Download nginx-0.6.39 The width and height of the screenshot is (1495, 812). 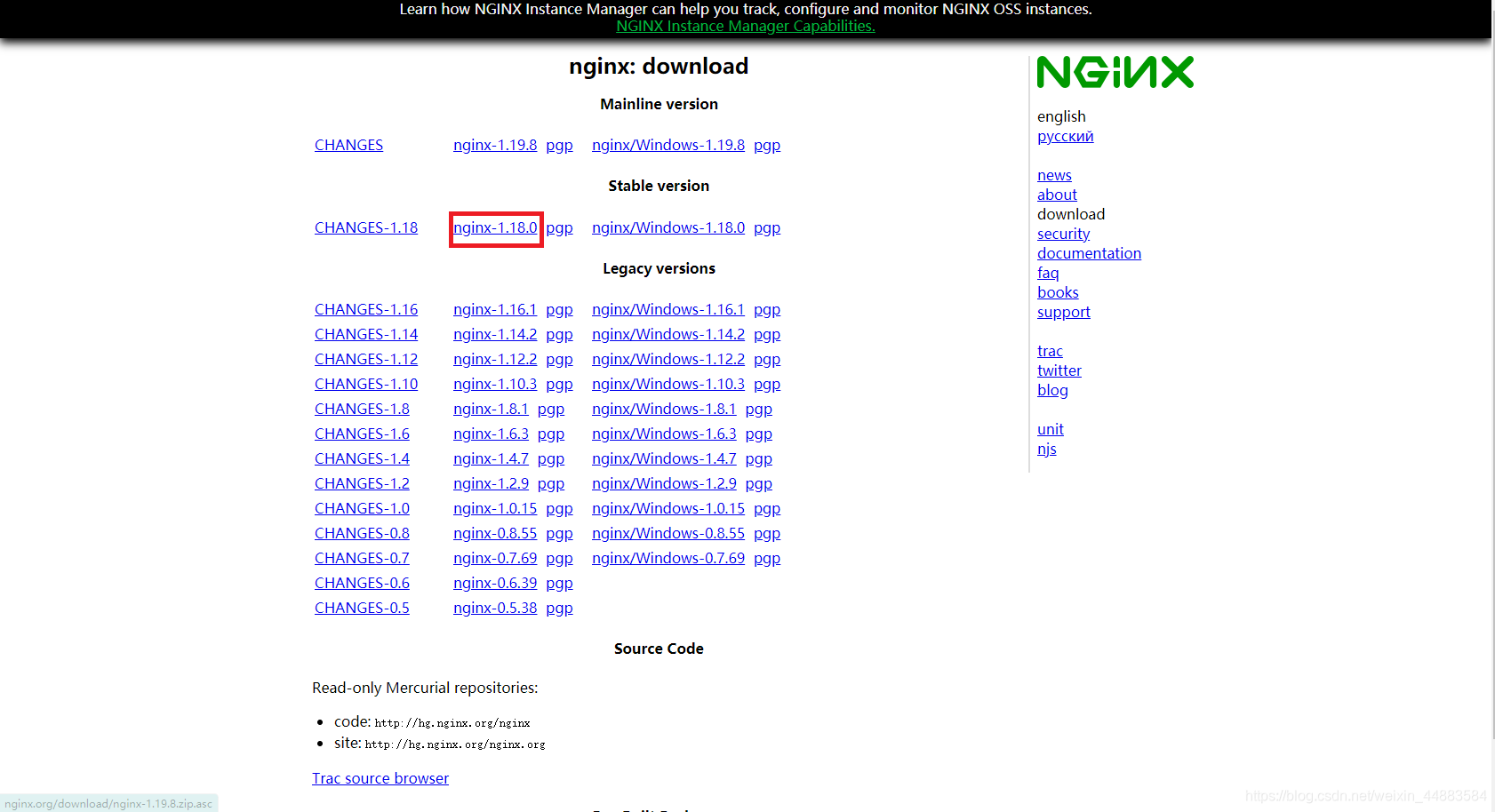click(495, 583)
